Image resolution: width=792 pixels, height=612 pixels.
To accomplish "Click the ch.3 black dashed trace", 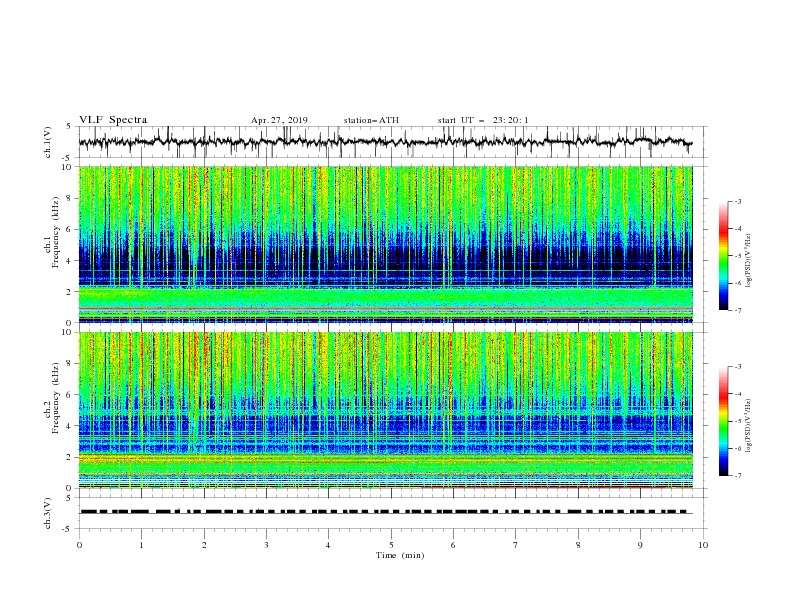I will (x=386, y=512).
